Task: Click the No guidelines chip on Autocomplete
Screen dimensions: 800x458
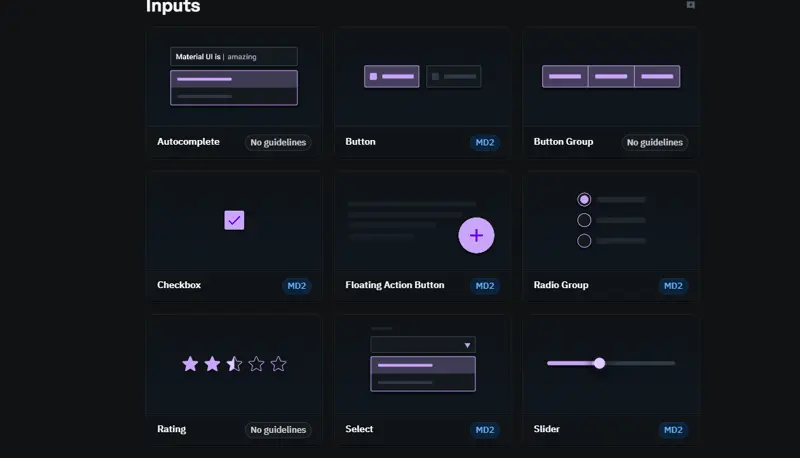Action: [278, 142]
